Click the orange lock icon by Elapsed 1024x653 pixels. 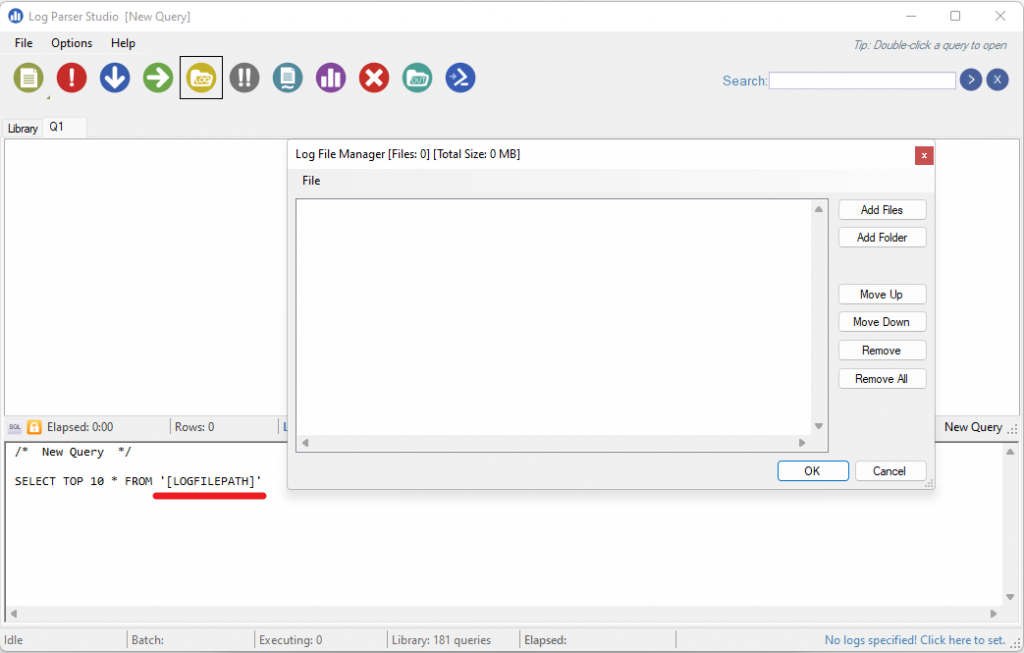pyautogui.click(x=35, y=427)
